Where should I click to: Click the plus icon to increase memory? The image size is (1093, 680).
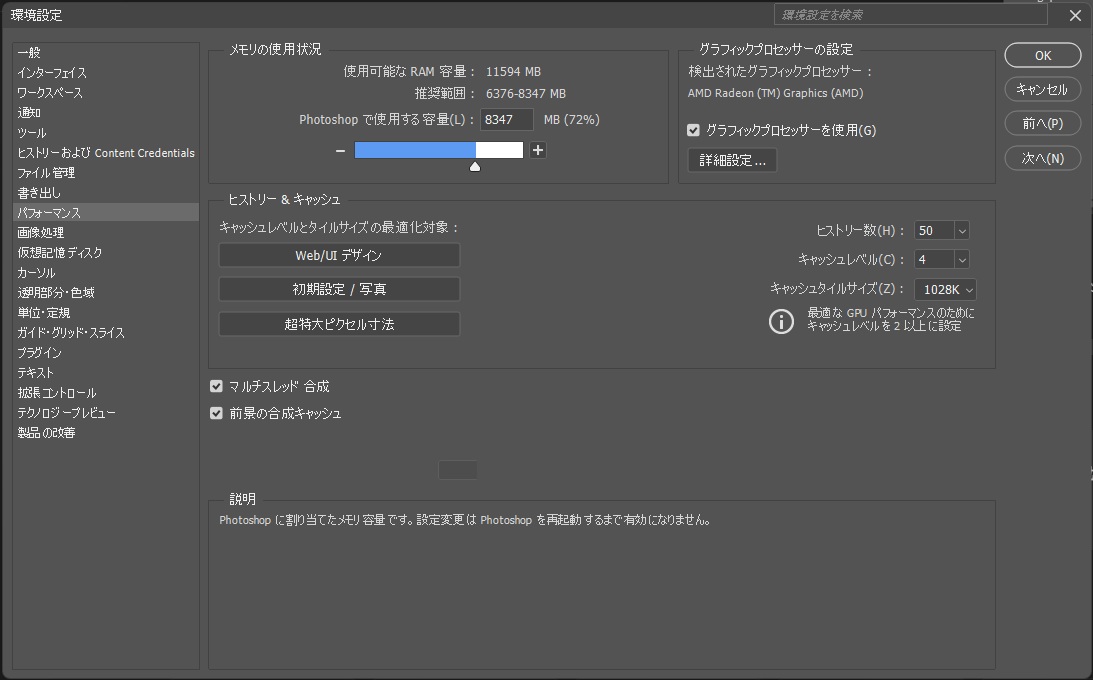pyautogui.click(x=537, y=150)
